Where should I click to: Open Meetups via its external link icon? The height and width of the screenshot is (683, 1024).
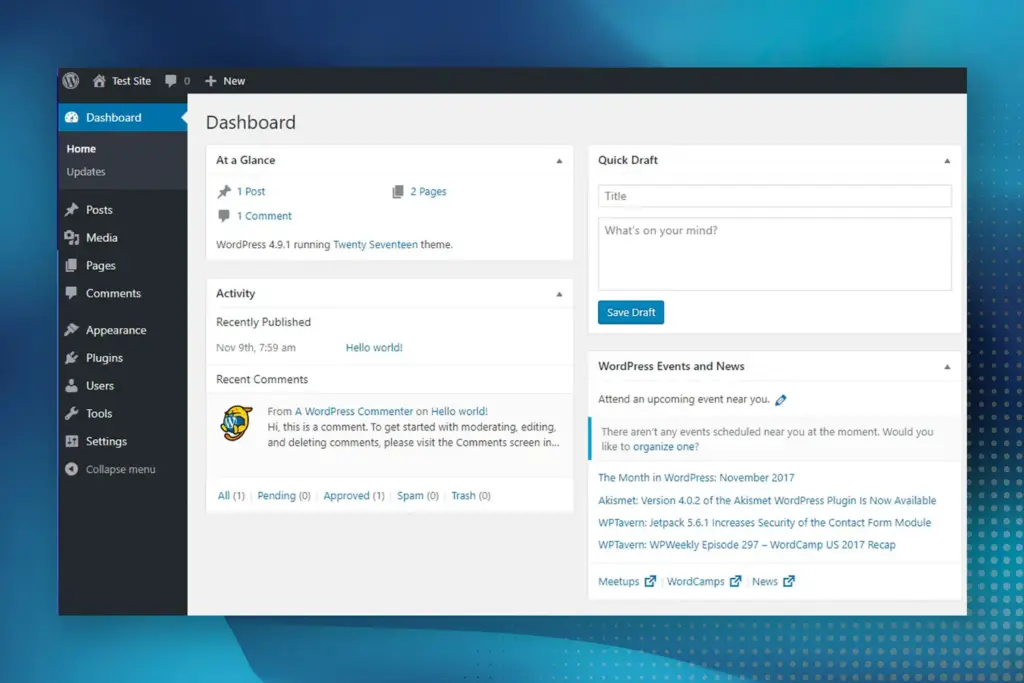point(649,581)
